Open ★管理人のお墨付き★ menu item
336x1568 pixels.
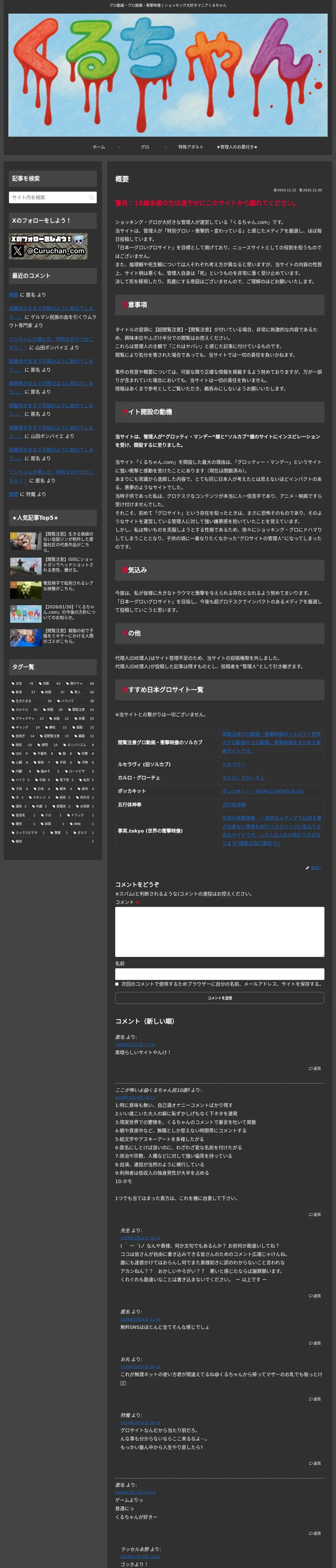pyautogui.click(x=237, y=147)
